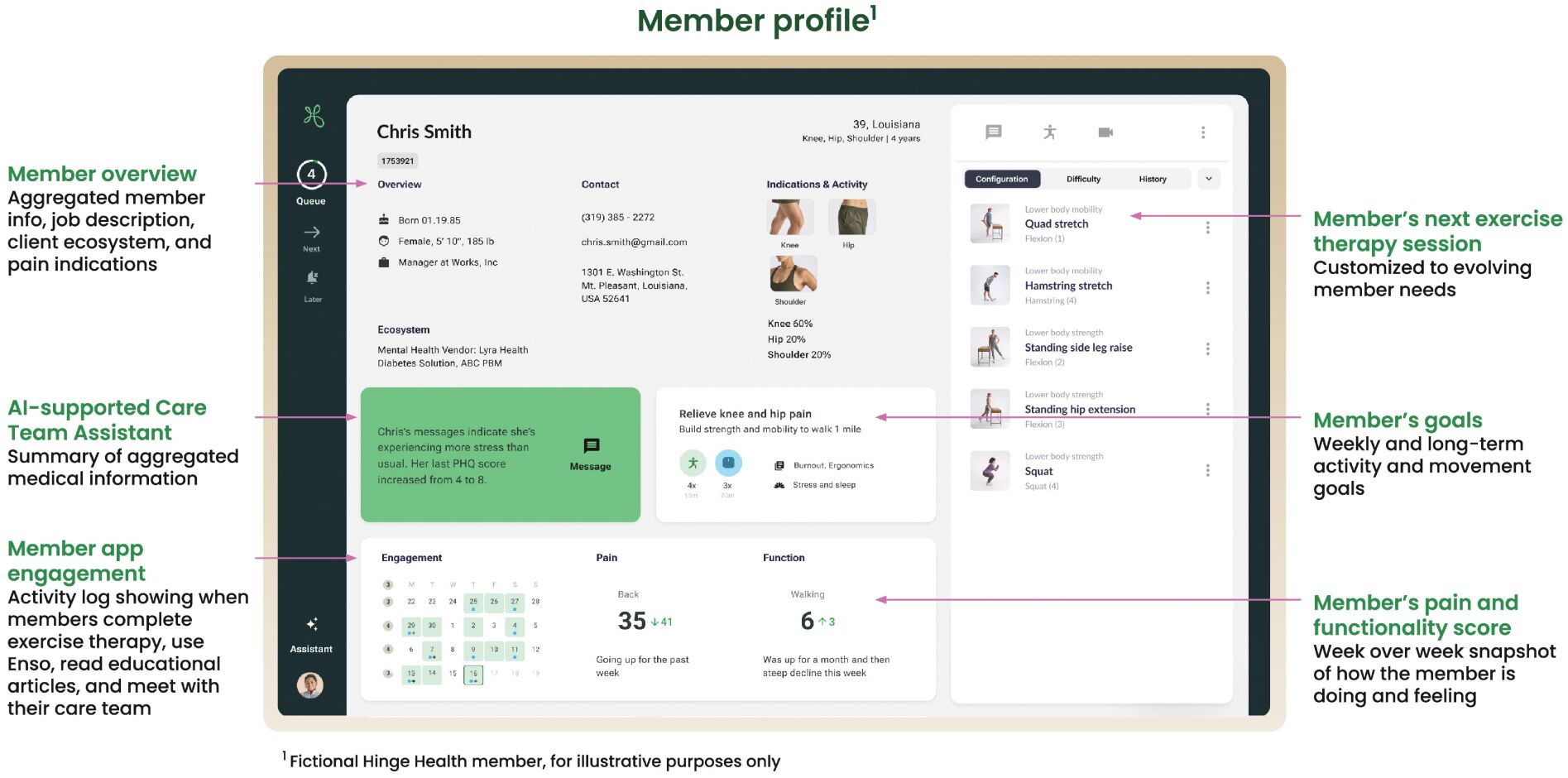Screen dimensions: 1568x778
Task: Open the Standing side leg raise thumbnail
Action: click(990, 347)
